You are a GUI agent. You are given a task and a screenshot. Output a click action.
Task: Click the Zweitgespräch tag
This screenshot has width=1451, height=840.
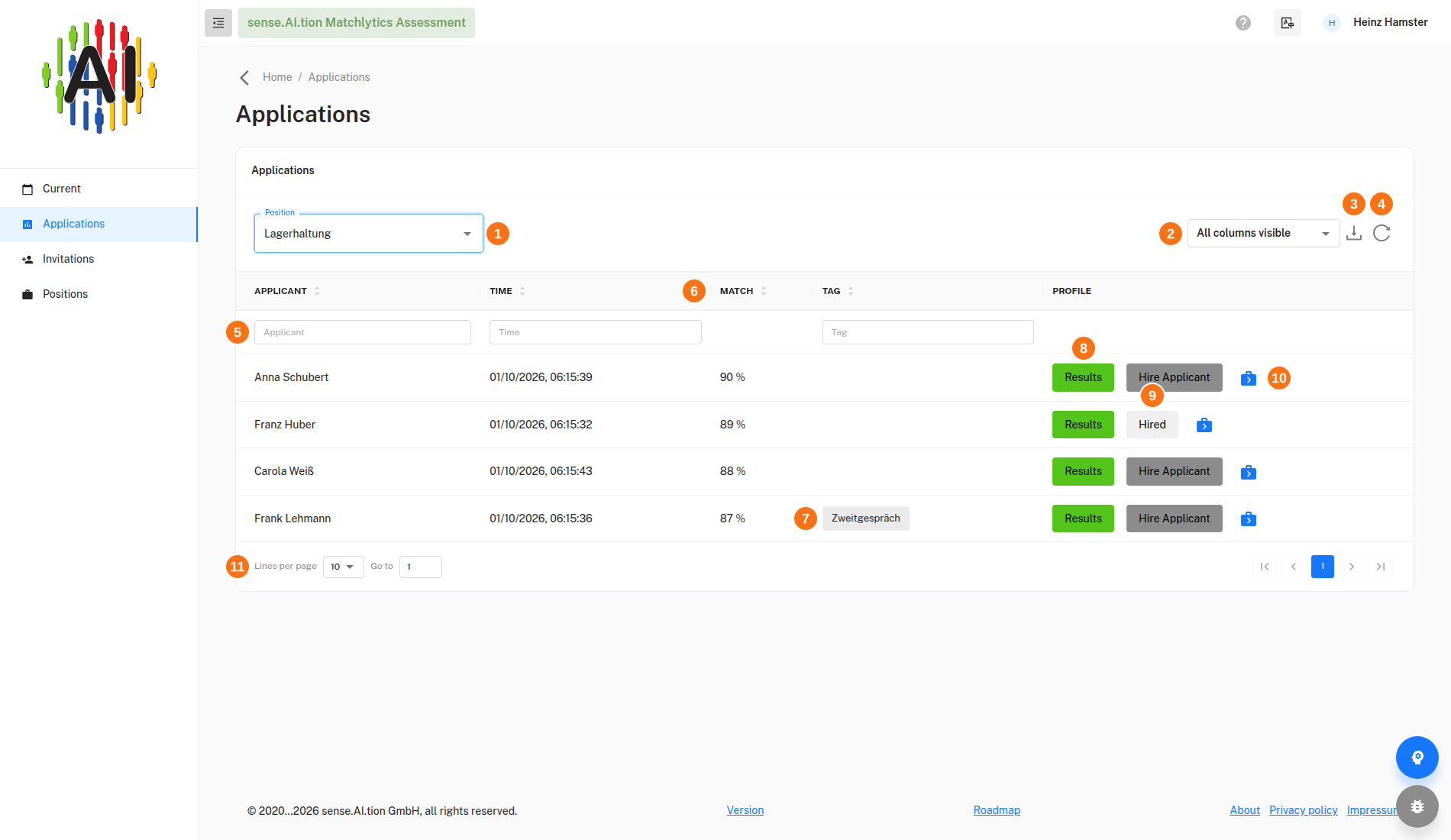(866, 519)
